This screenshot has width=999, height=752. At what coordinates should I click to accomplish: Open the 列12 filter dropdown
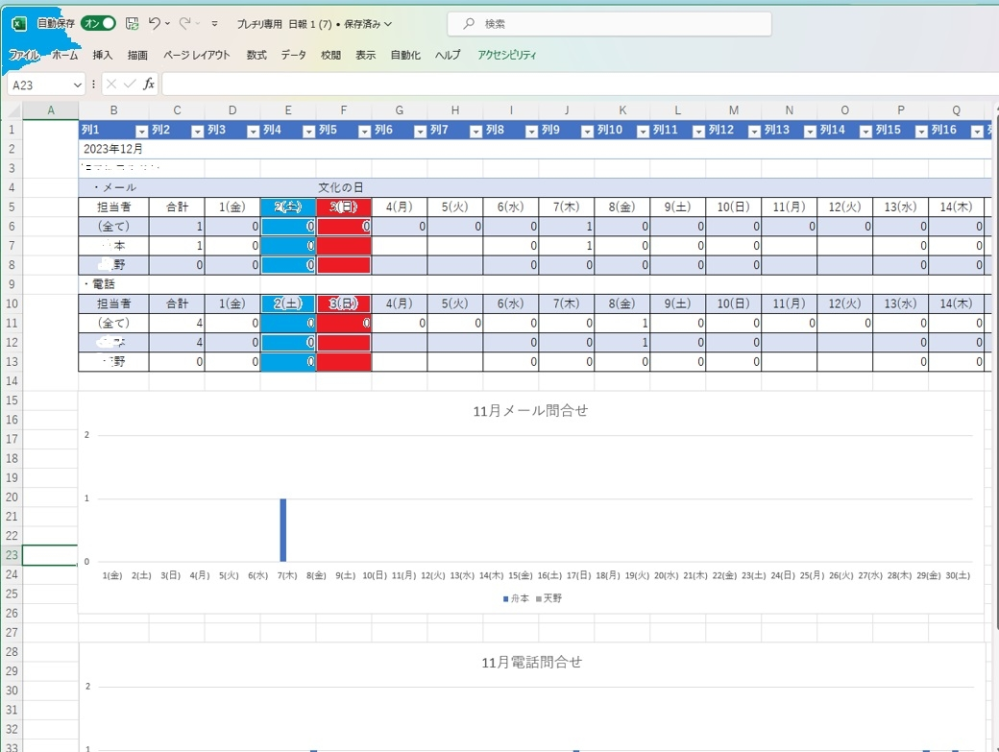coord(754,131)
